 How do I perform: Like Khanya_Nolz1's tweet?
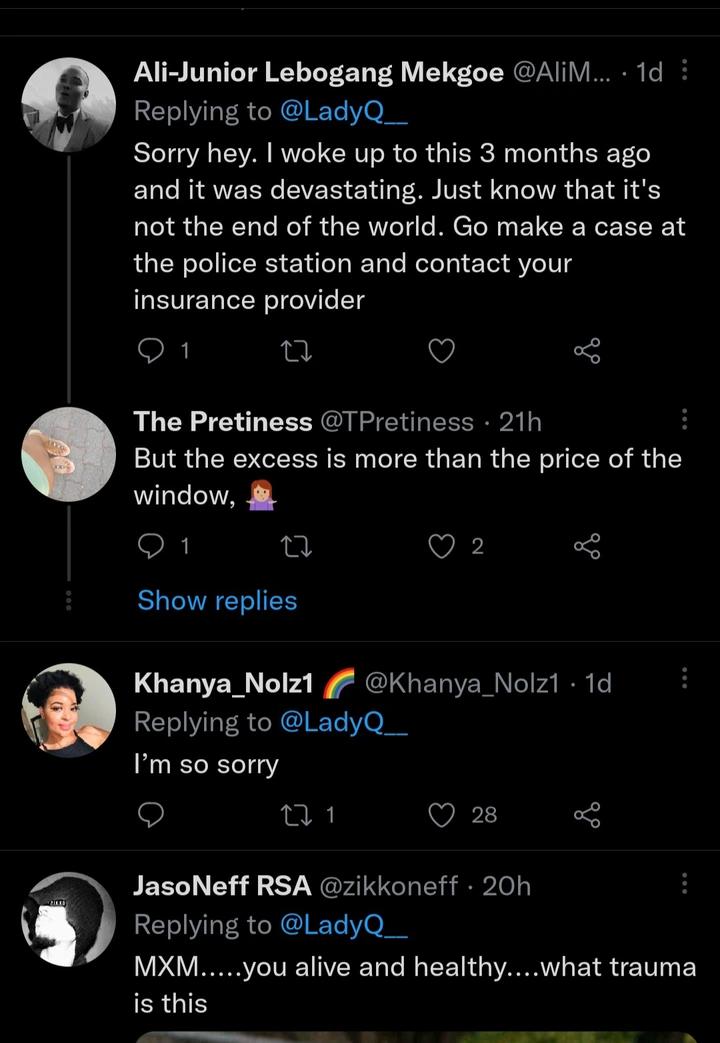[x=441, y=815]
